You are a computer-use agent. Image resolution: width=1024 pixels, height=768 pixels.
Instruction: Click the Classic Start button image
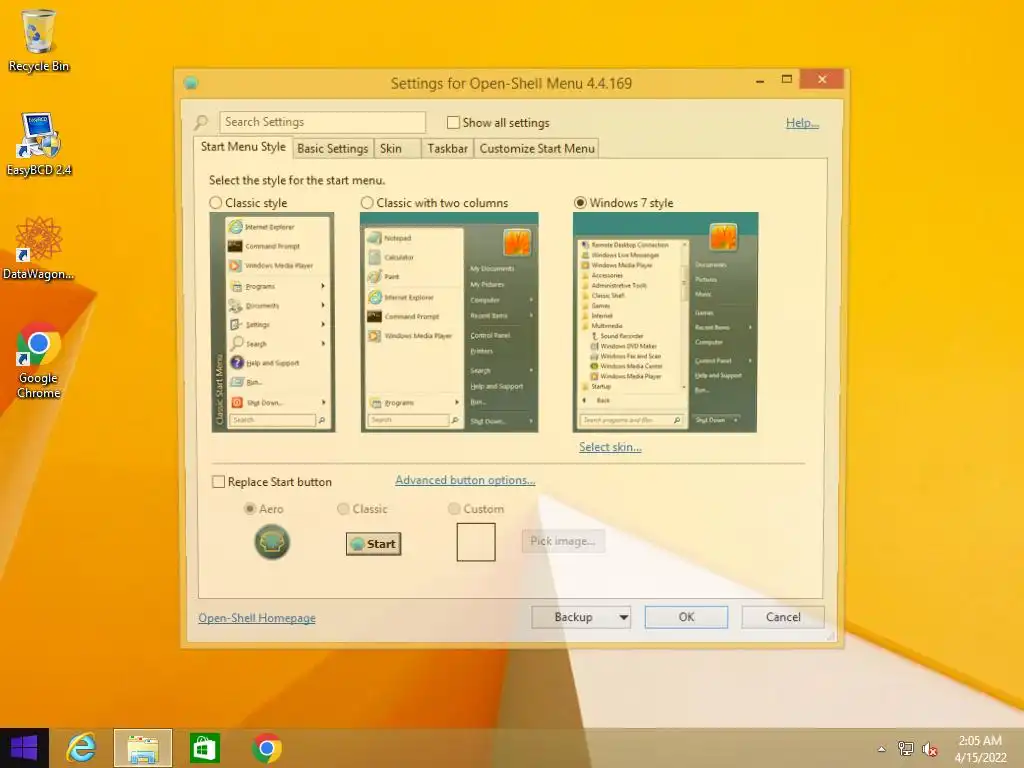(374, 544)
